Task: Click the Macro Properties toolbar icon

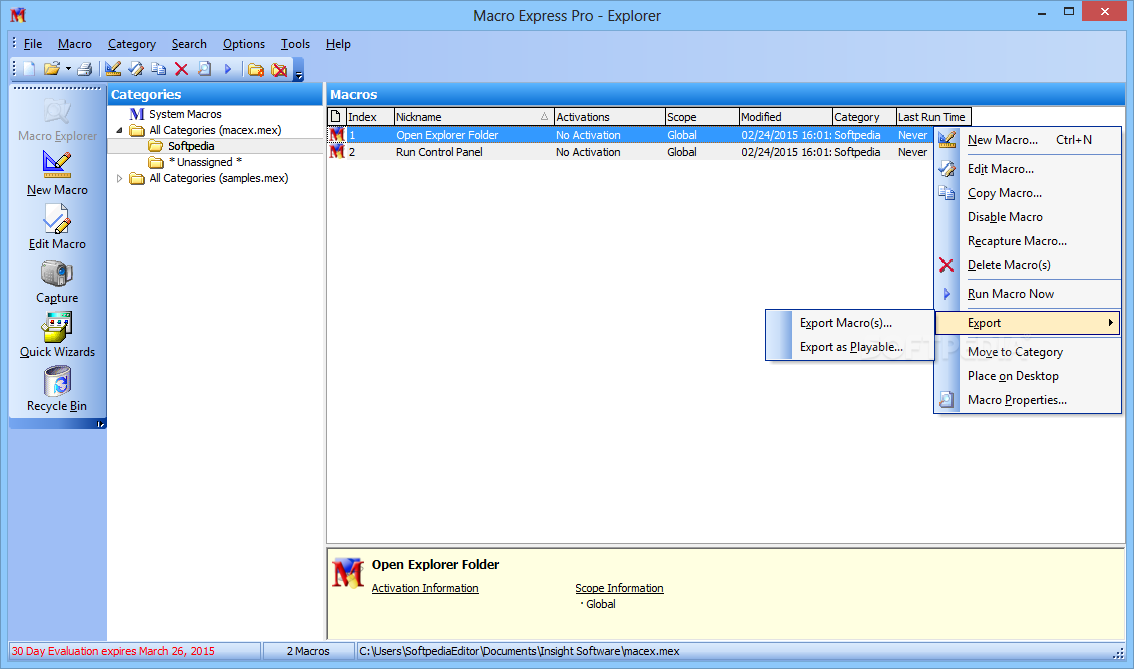Action: click(x=205, y=69)
